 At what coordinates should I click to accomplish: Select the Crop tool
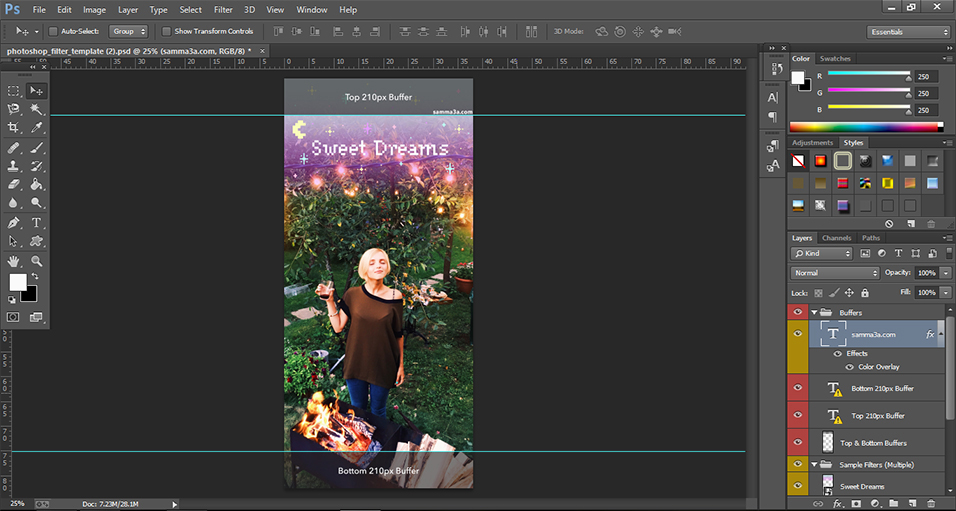14,128
